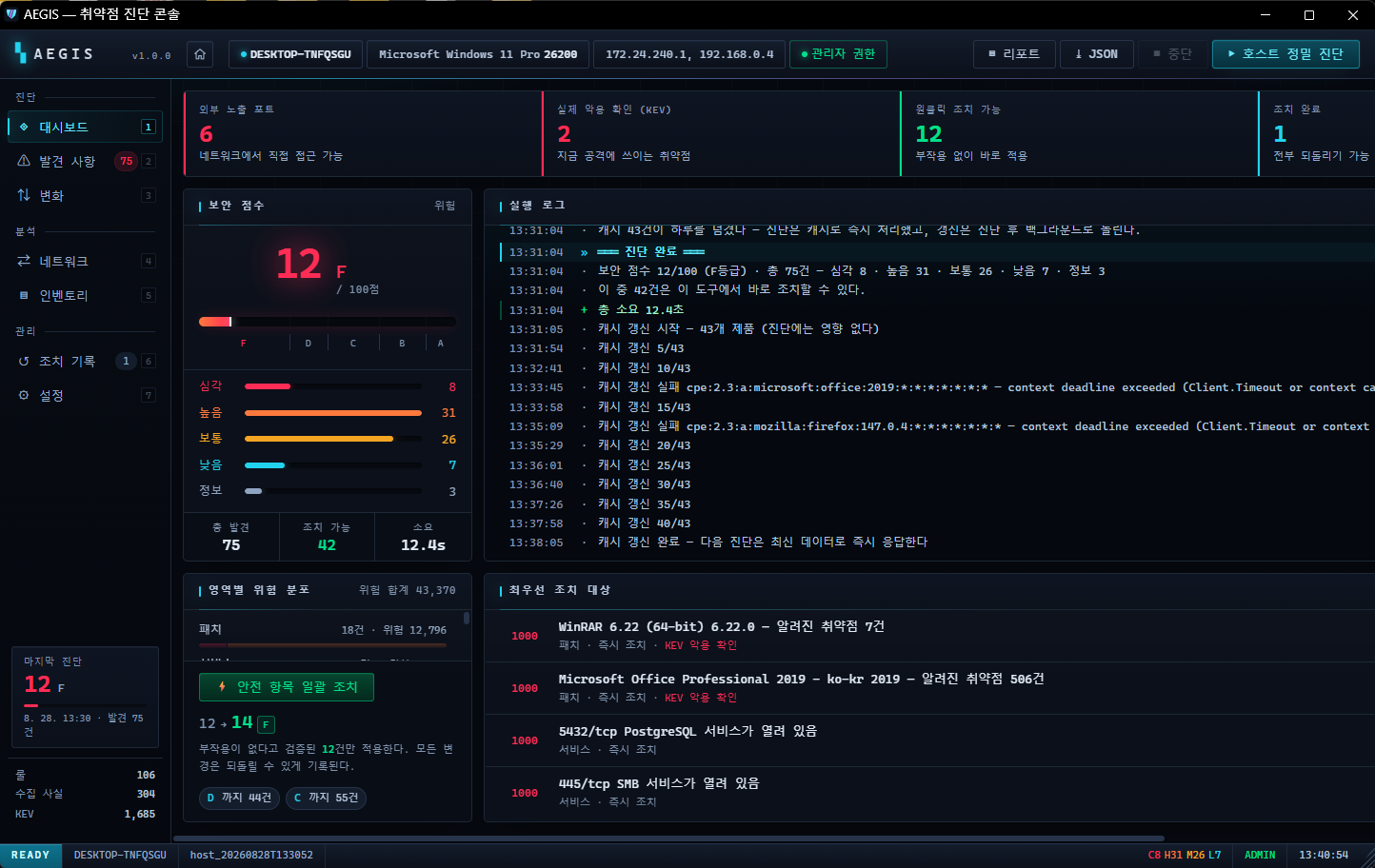1375x868 pixels.
Task: Open the WinRAR 6.22 vulnerability item
Action: (x=929, y=636)
